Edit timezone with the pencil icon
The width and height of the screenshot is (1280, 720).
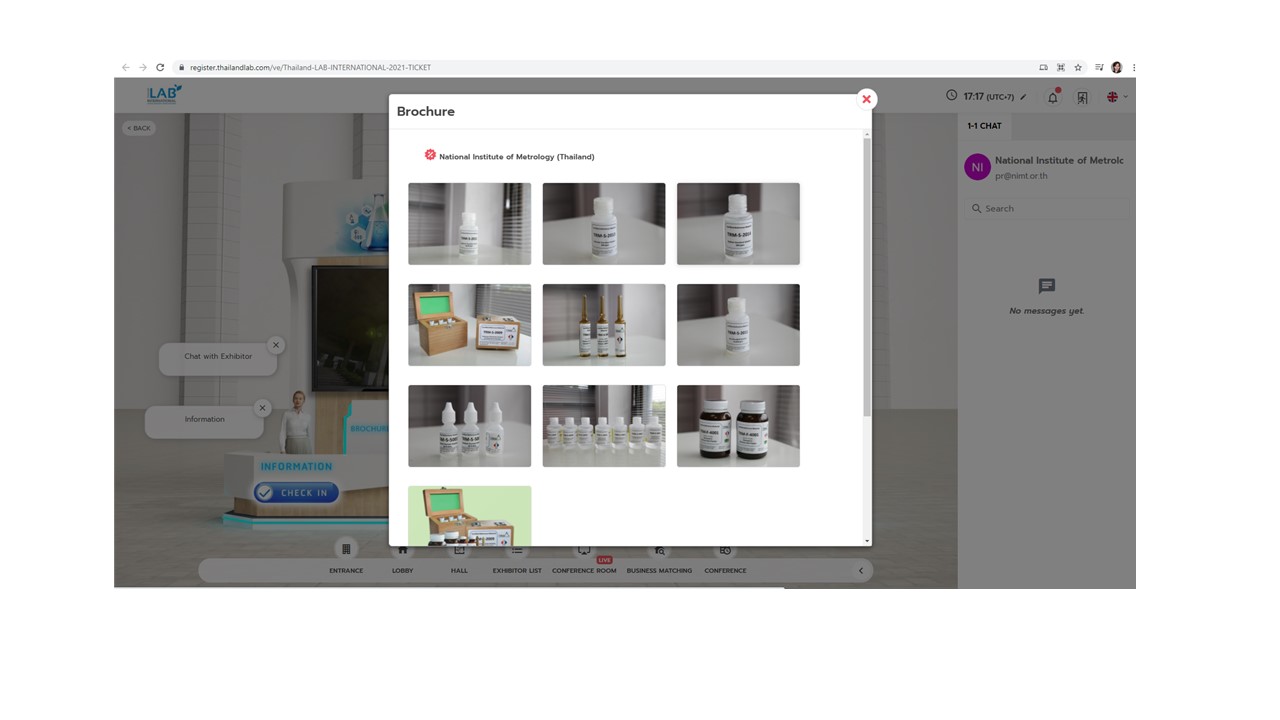[1023, 97]
